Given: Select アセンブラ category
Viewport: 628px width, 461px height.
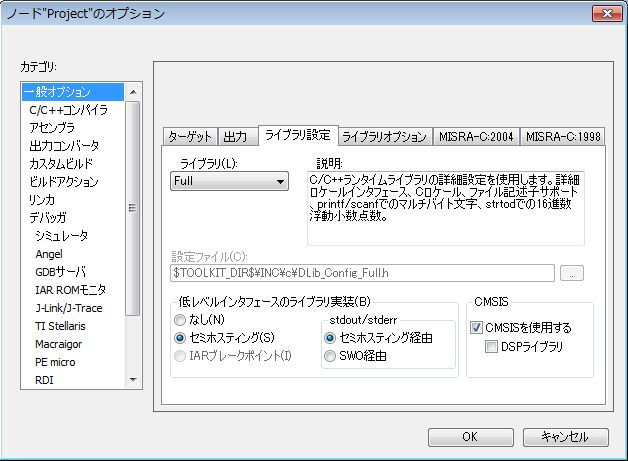Looking at the screenshot, I should 52,128.
